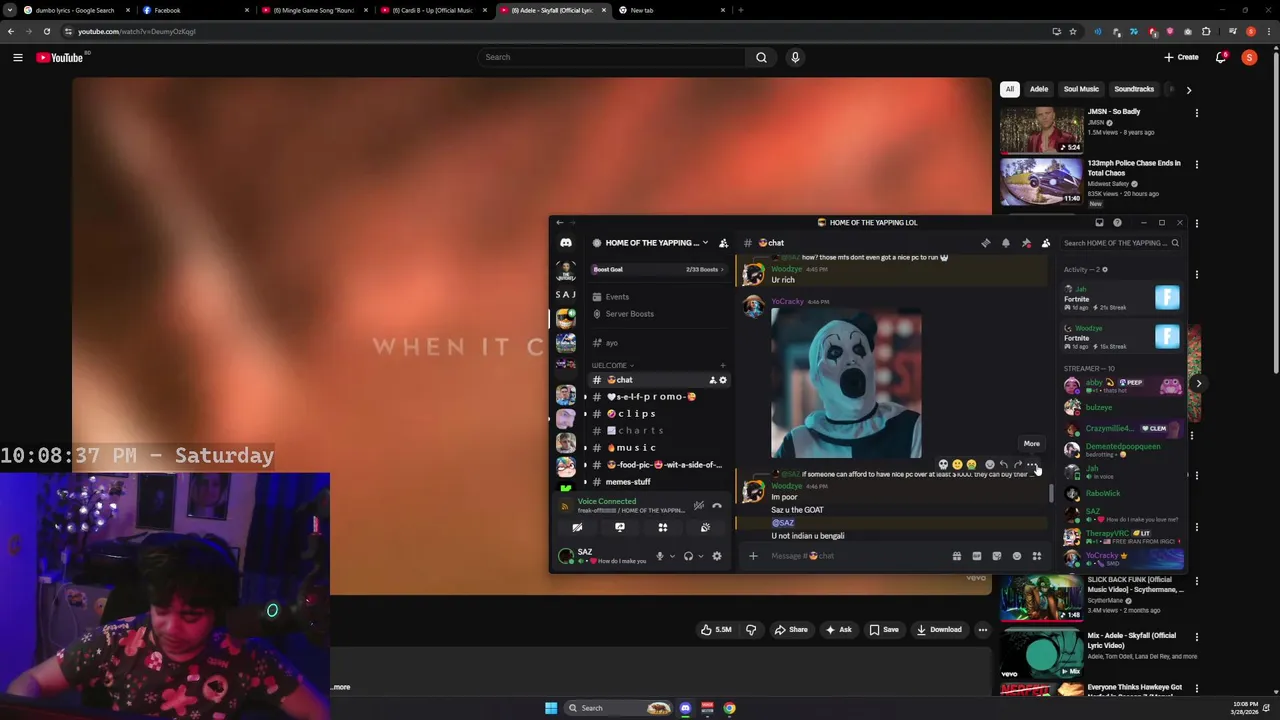Select Soul Music filter chip

click(x=1081, y=89)
